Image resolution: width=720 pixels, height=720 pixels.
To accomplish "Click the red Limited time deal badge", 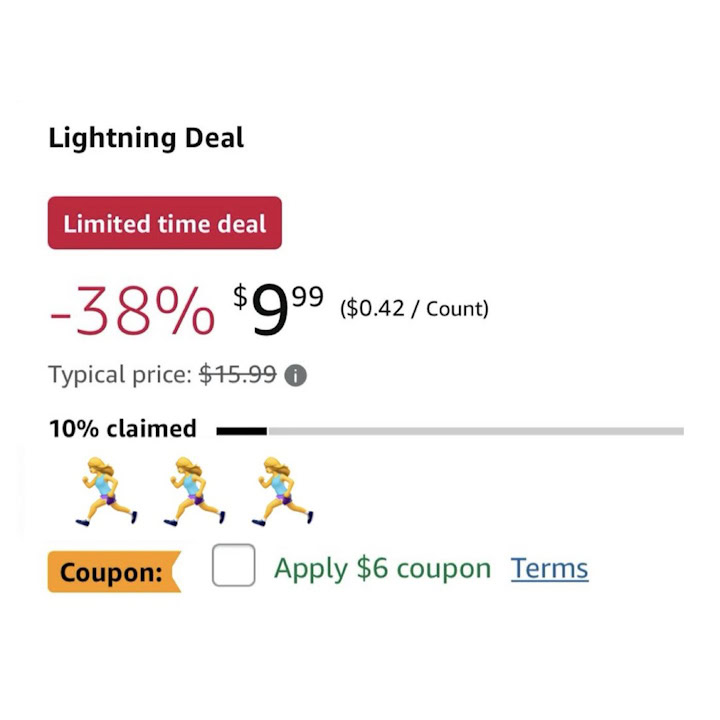I will [165, 223].
